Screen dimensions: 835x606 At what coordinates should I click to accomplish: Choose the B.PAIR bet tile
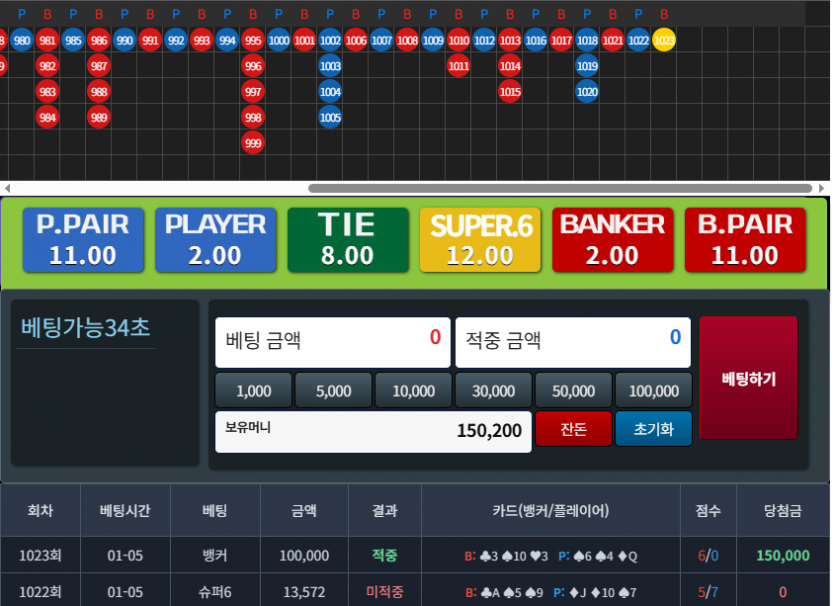click(x=745, y=239)
